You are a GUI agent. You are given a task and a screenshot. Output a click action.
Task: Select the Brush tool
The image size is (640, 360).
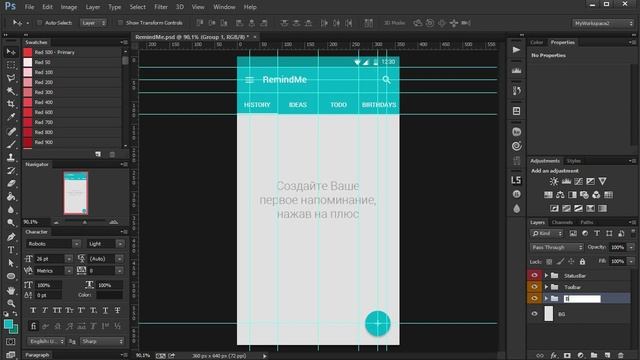pyautogui.click(x=11, y=144)
